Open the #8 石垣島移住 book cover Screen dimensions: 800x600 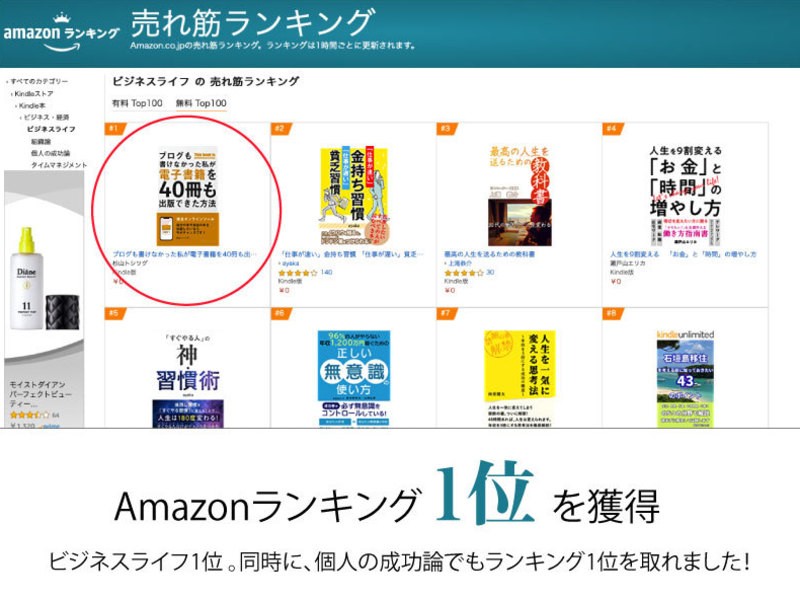tap(685, 379)
